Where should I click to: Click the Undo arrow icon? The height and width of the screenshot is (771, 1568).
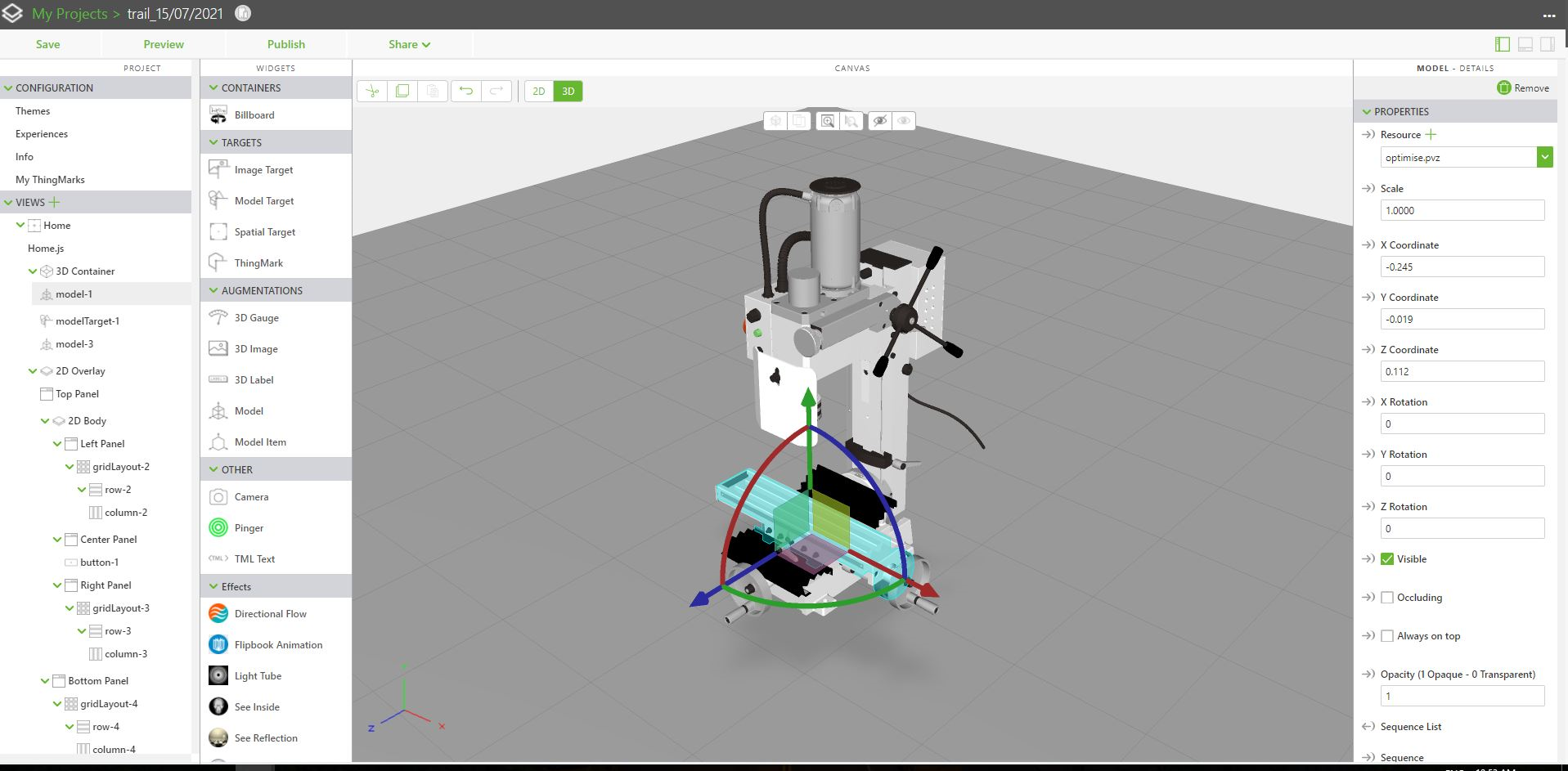[x=466, y=91]
